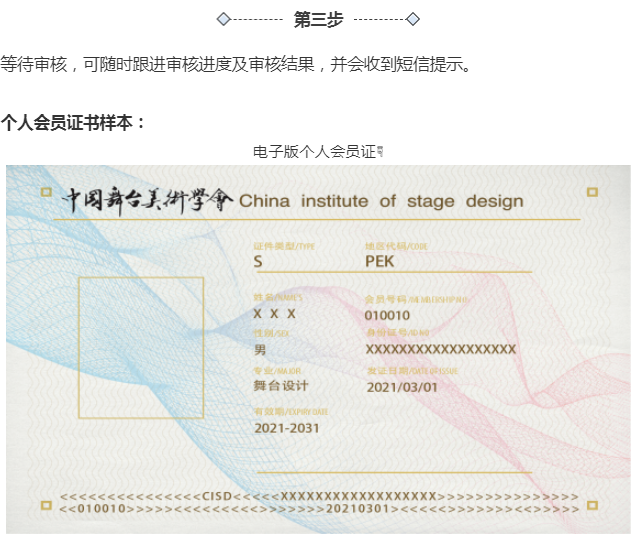Viewport: 638px width, 540px height.
Task: Click the 个人会员证书样本 bold label
Action: point(74,122)
